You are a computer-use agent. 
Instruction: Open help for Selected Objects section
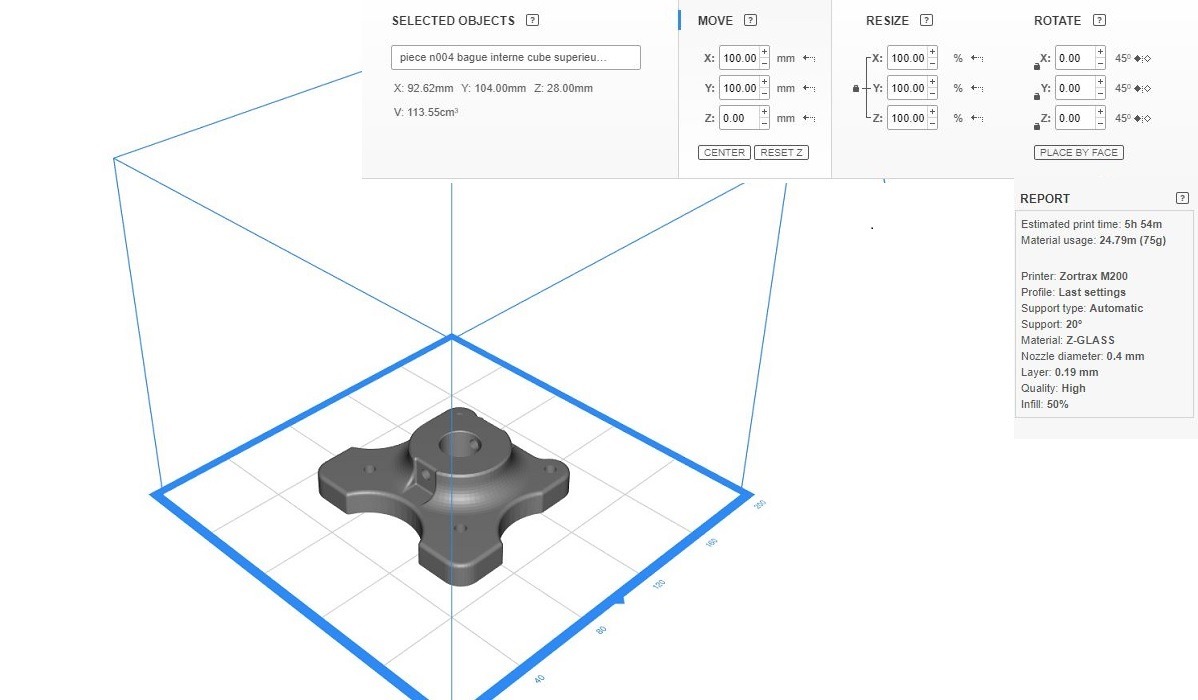click(x=533, y=21)
